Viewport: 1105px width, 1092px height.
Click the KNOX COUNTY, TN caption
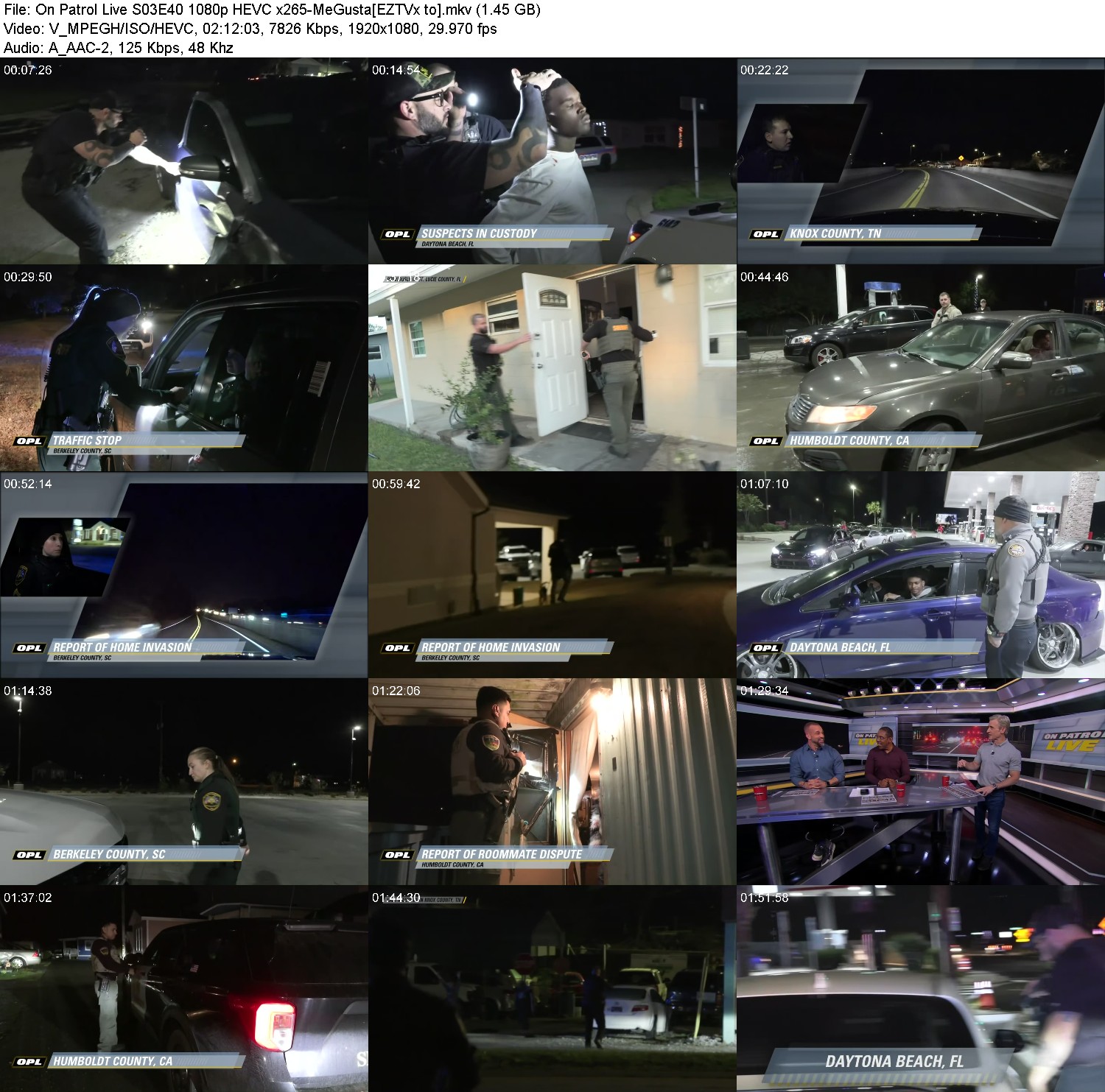click(835, 233)
